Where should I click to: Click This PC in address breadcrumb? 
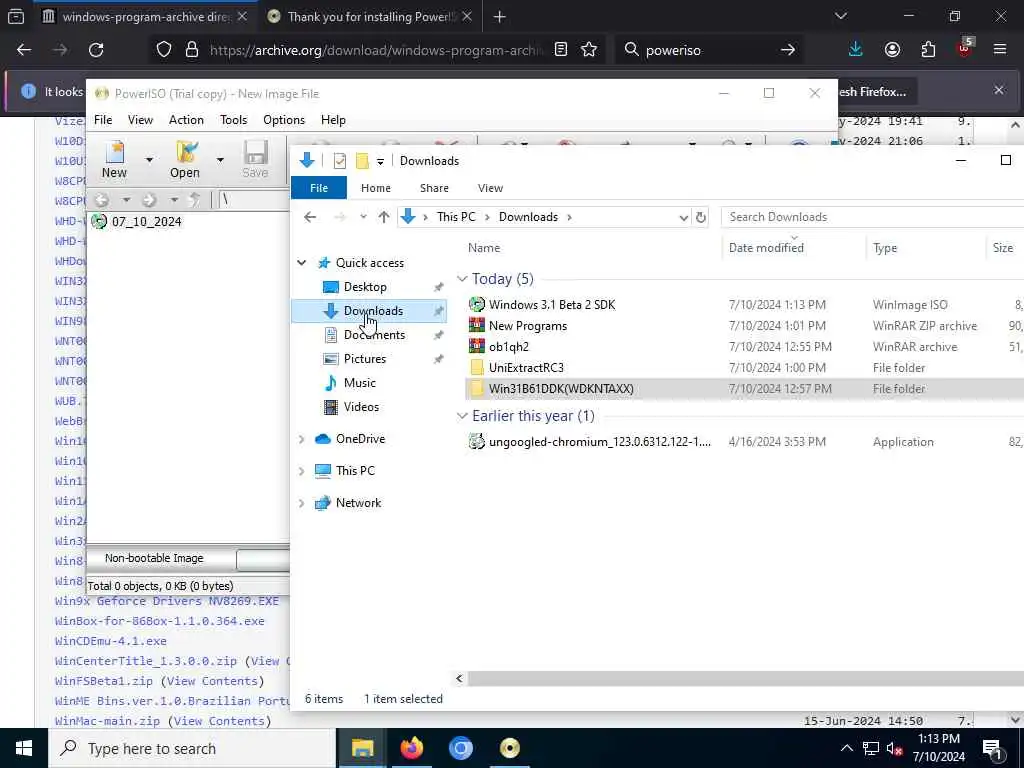pos(456,217)
